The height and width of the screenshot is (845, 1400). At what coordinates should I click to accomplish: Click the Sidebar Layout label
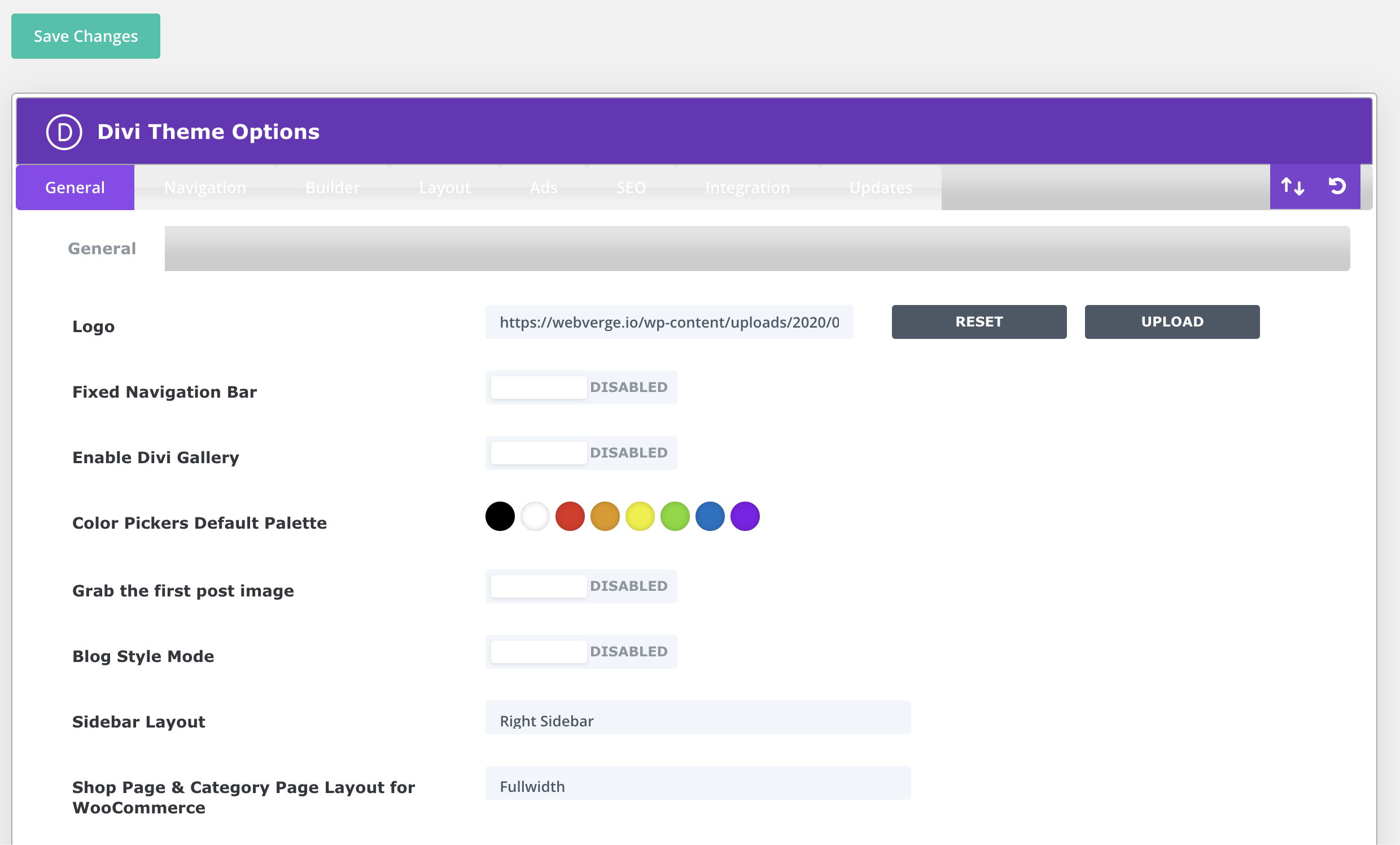139,722
